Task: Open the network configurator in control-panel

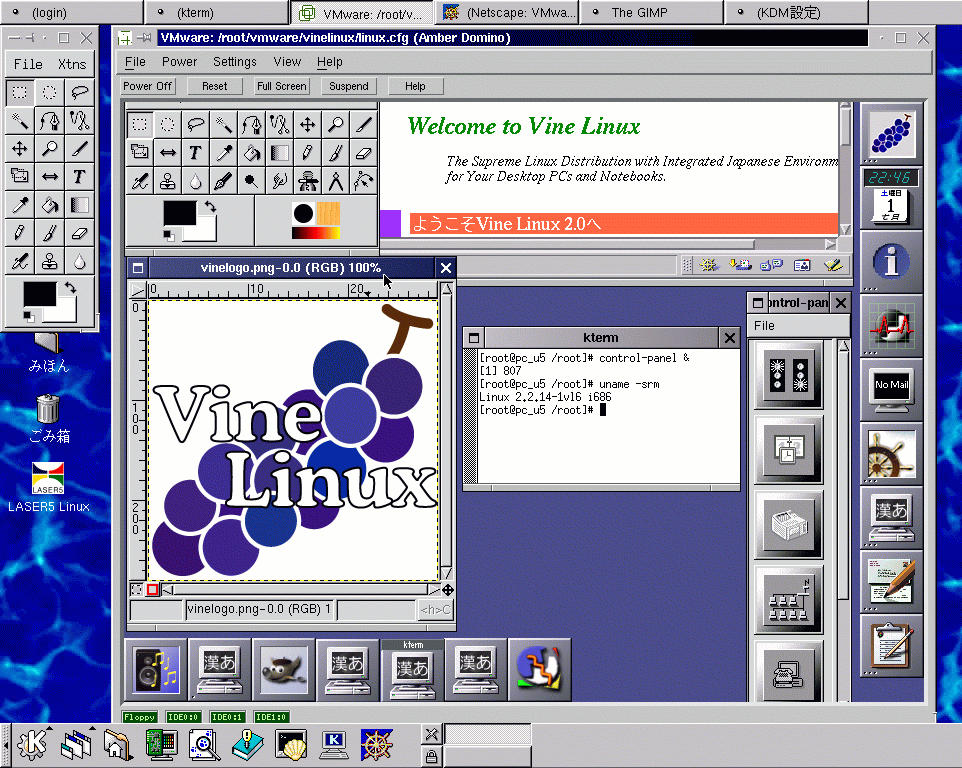Action: [x=788, y=600]
